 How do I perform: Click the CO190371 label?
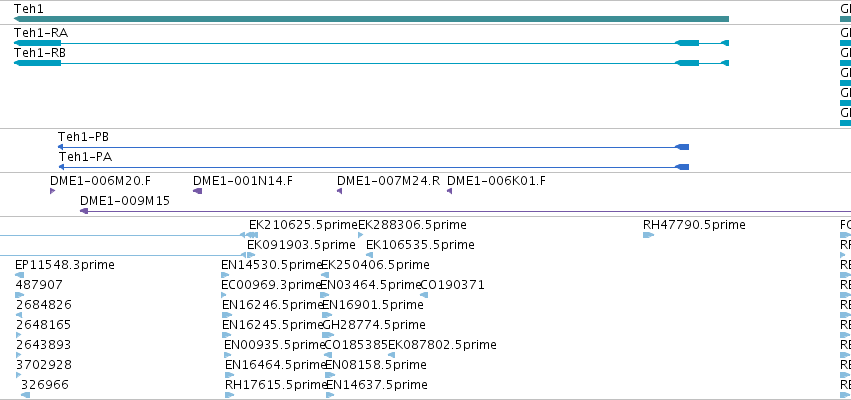coord(453,285)
